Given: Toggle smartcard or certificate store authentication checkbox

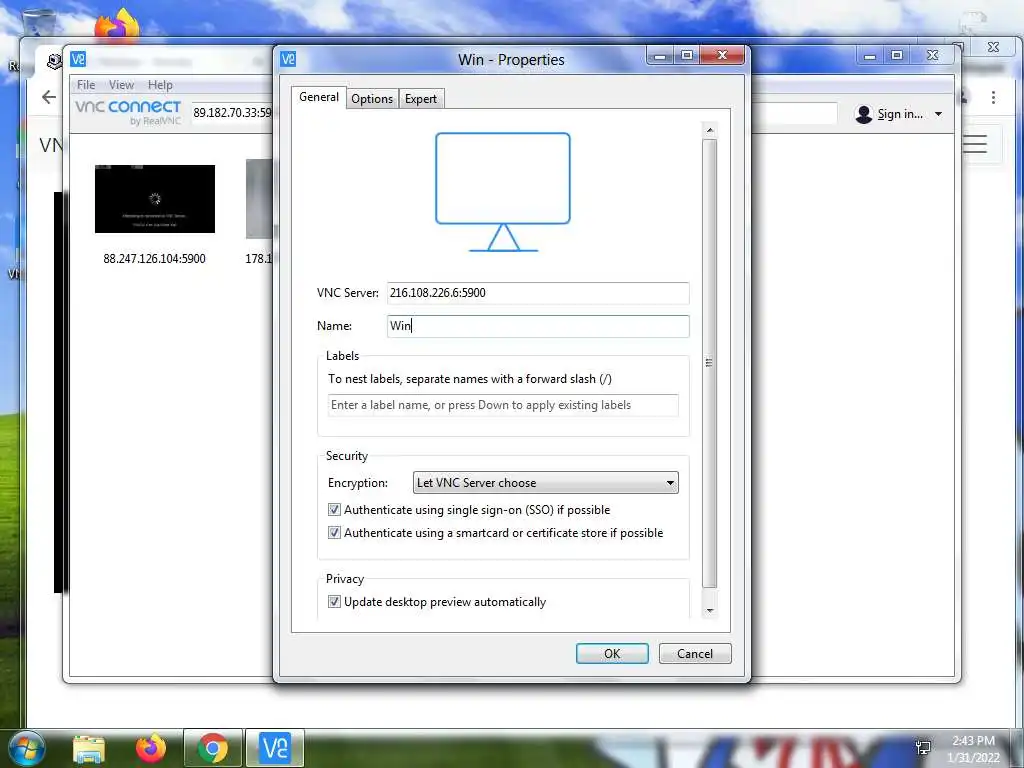Looking at the screenshot, I should (x=334, y=533).
